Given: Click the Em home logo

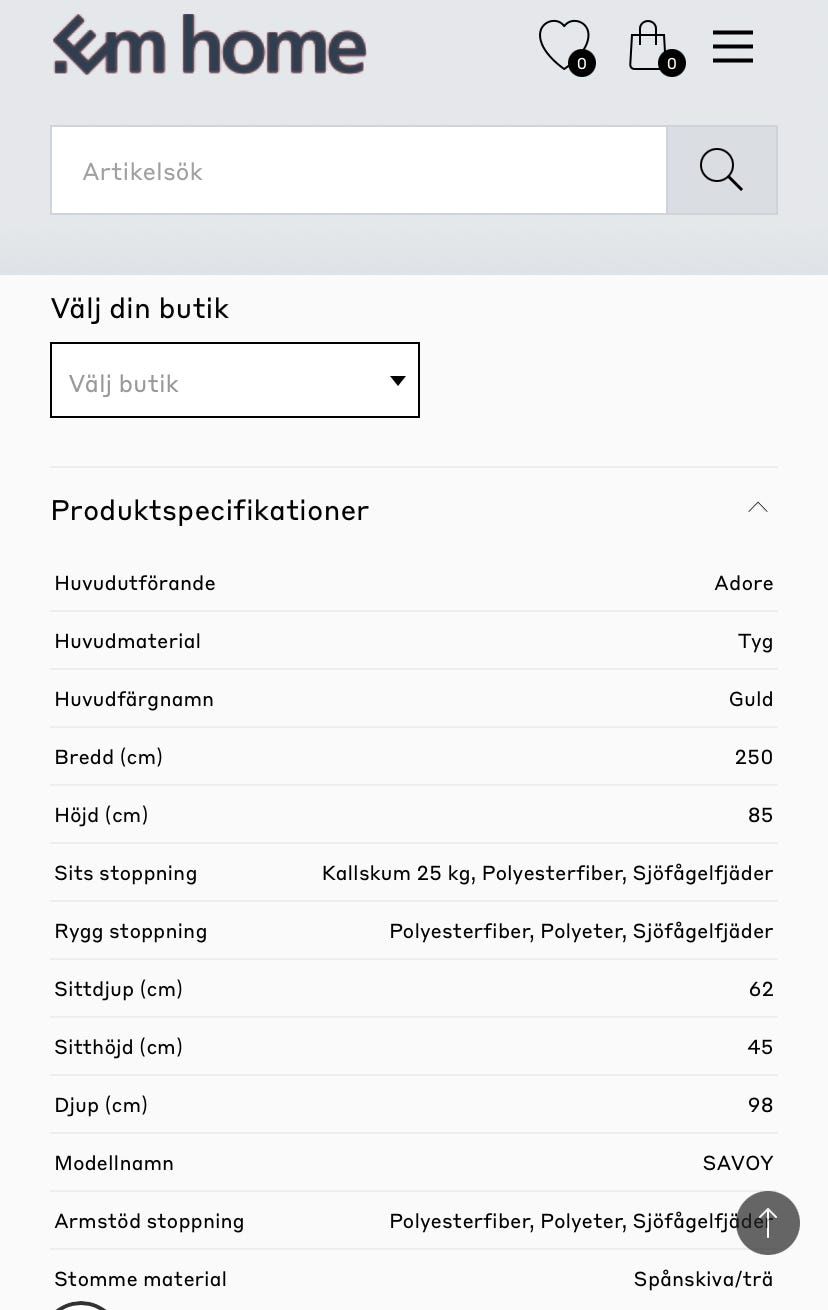Looking at the screenshot, I should (210, 46).
